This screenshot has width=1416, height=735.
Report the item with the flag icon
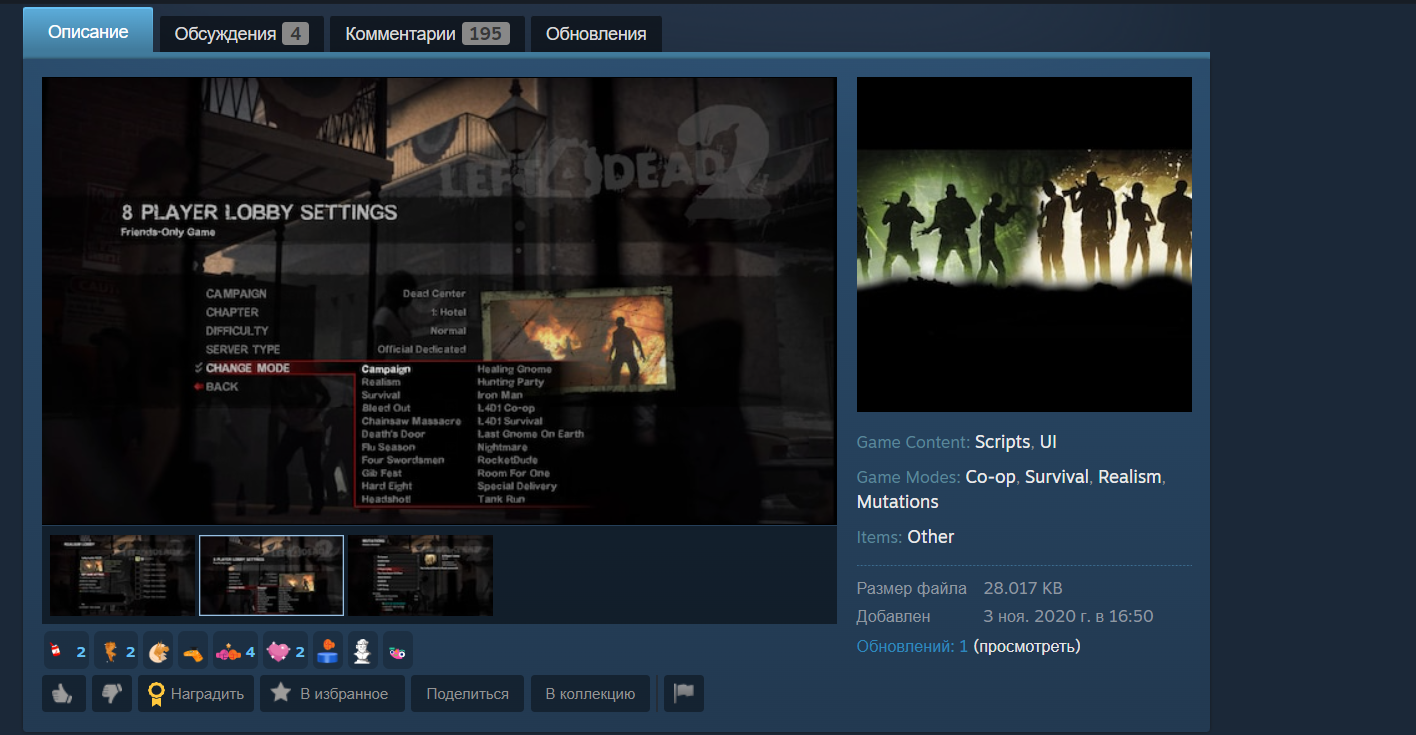tap(684, 693)
